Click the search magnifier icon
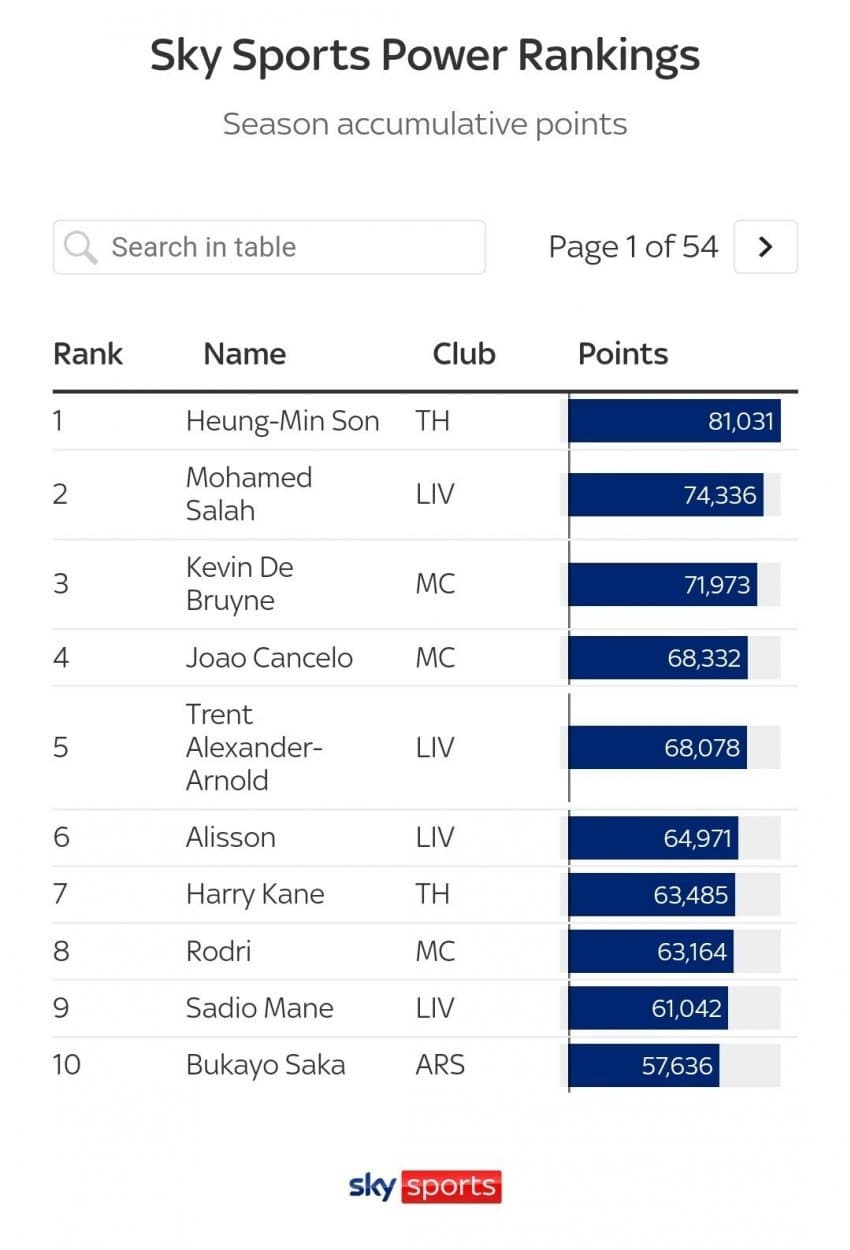This screenshot has width=850, height=1250. pyautogui.click(x=80, y=247)
